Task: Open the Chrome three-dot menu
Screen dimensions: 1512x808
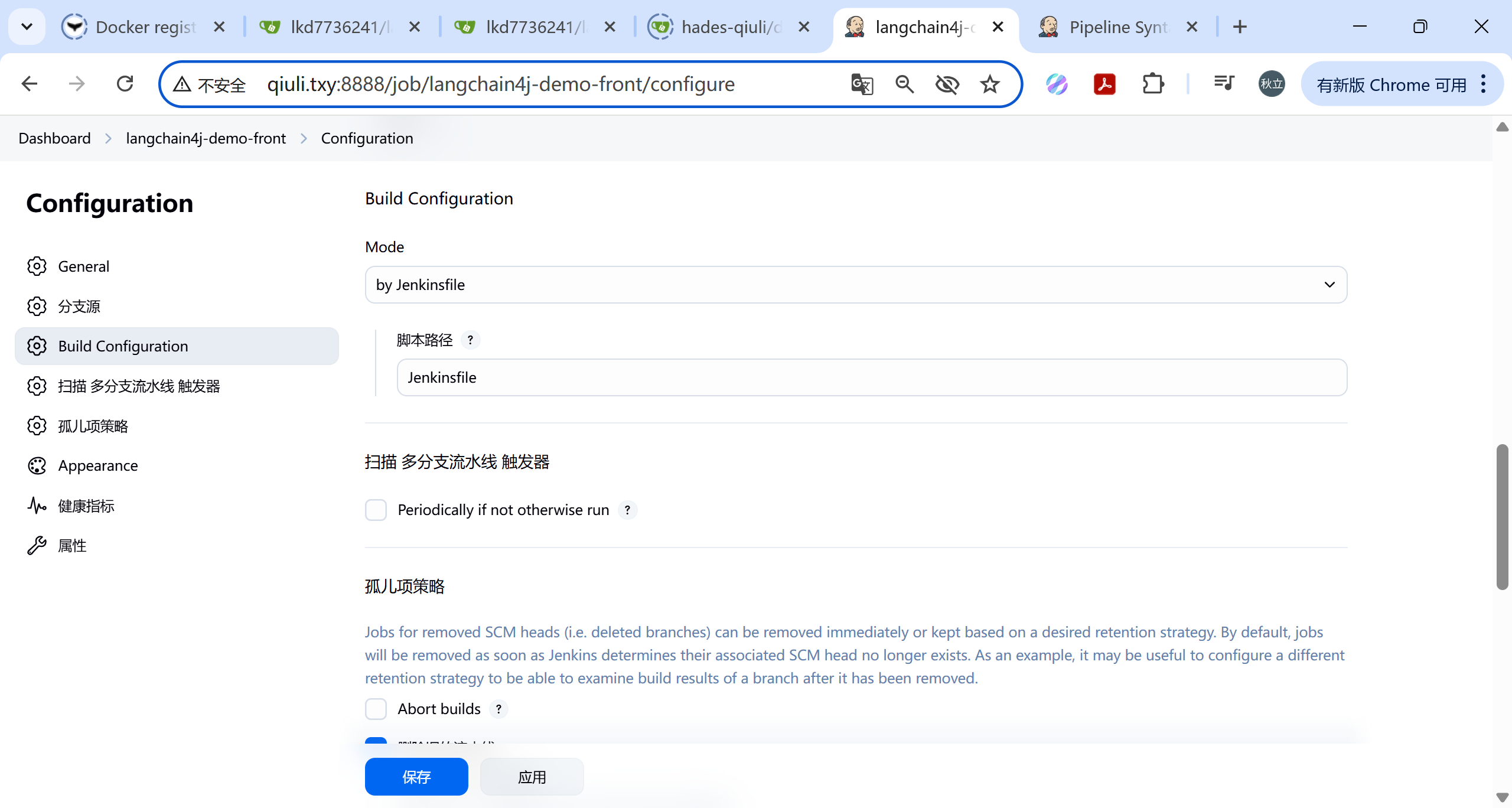Action: coord(1484,84)
